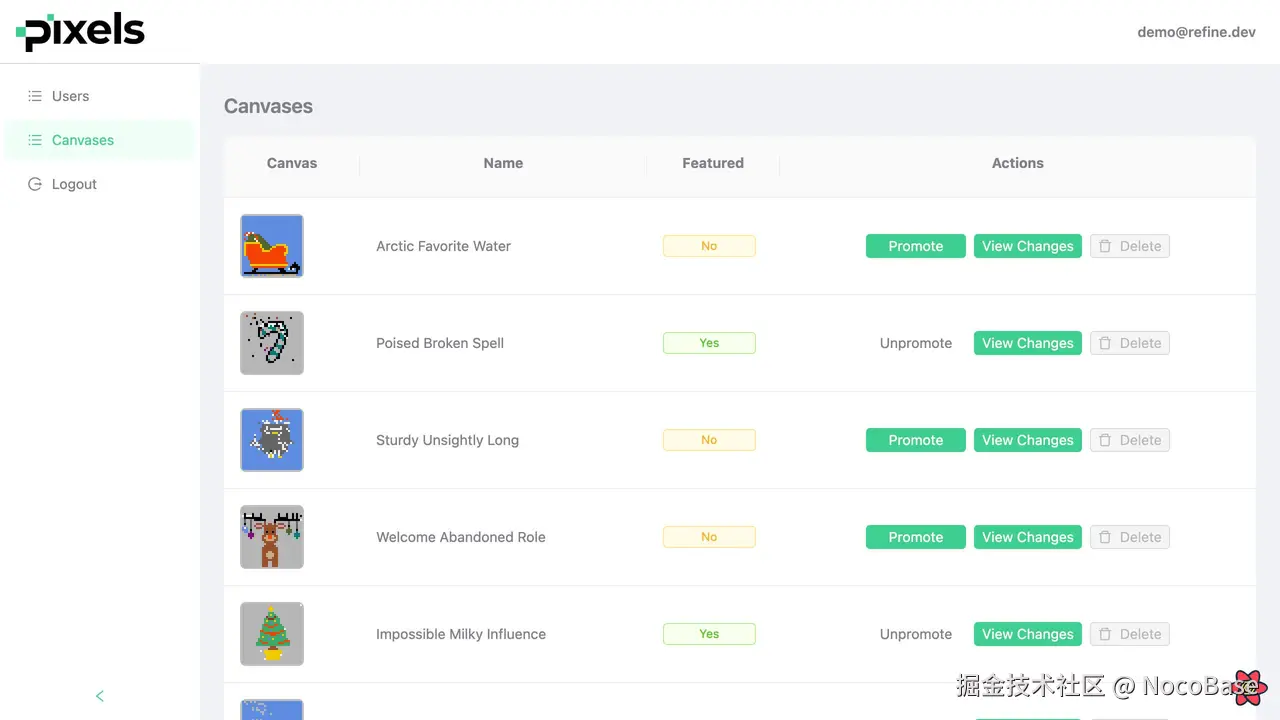View changes for Poised Broken Spell
The height and width of the screenshot is (720, 1280).
(x=1028, y=343)
